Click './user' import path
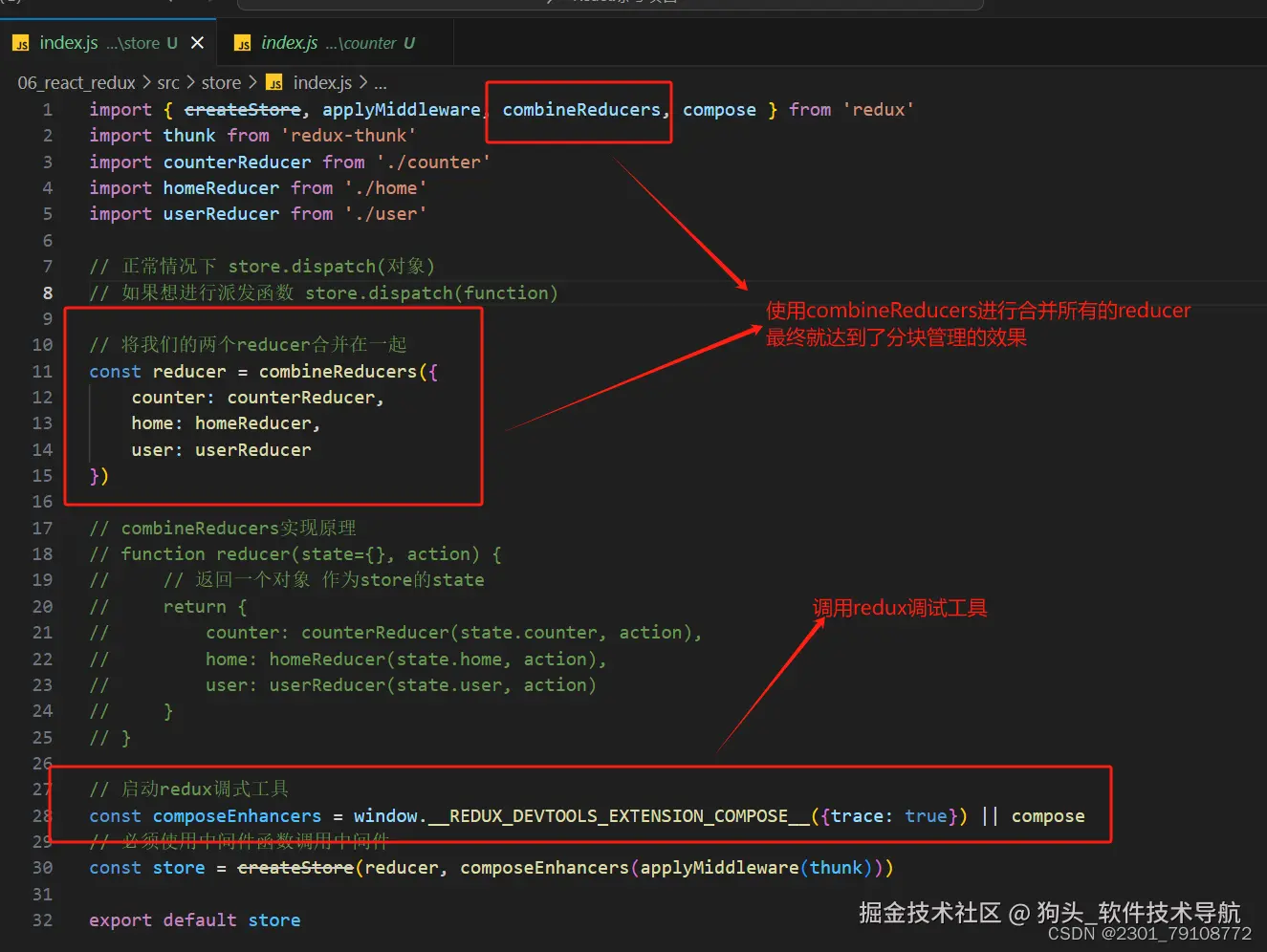 pyautogui.click(x=385, y=214)
